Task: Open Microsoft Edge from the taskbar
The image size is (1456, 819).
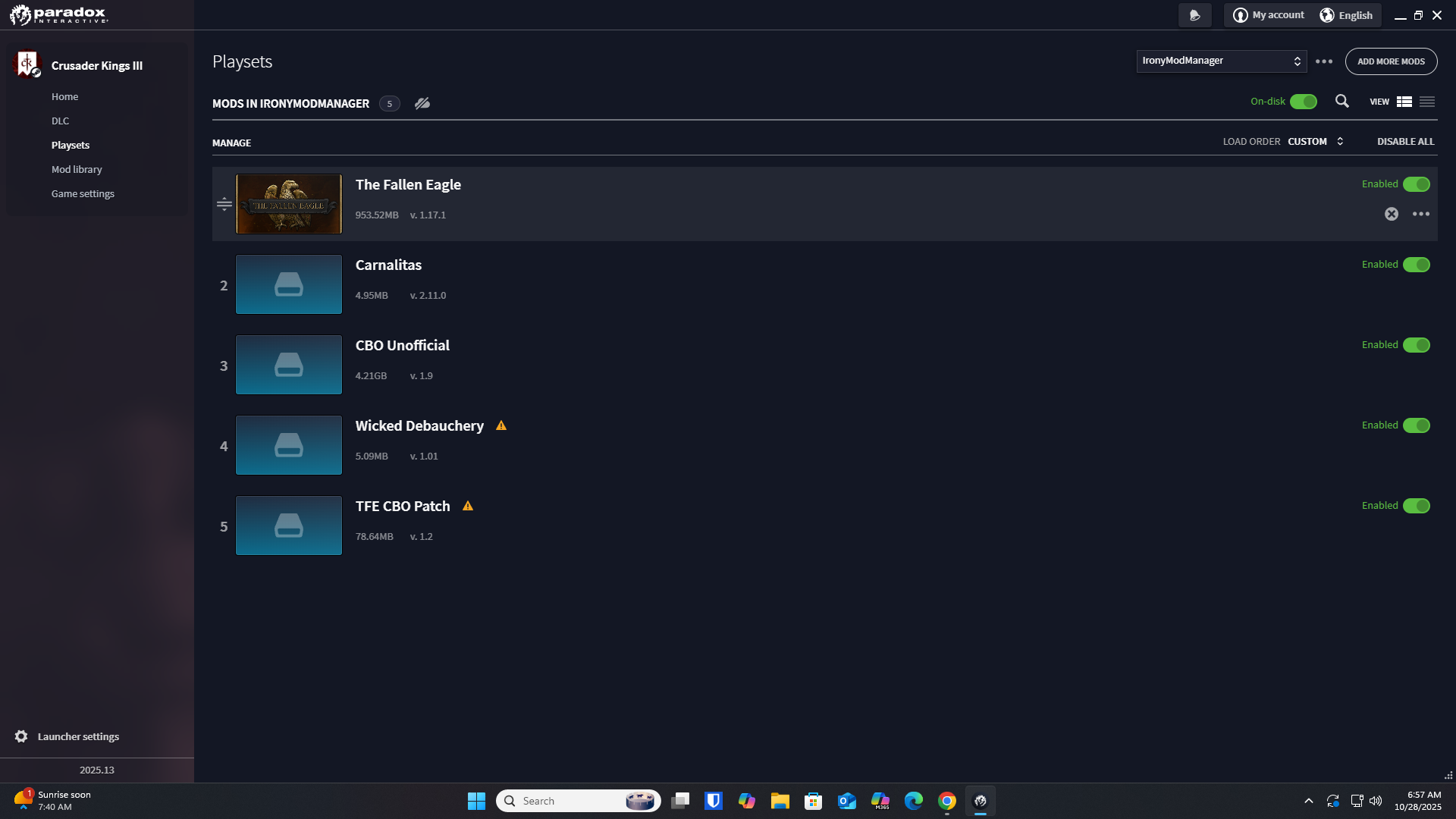Action: 914,801
